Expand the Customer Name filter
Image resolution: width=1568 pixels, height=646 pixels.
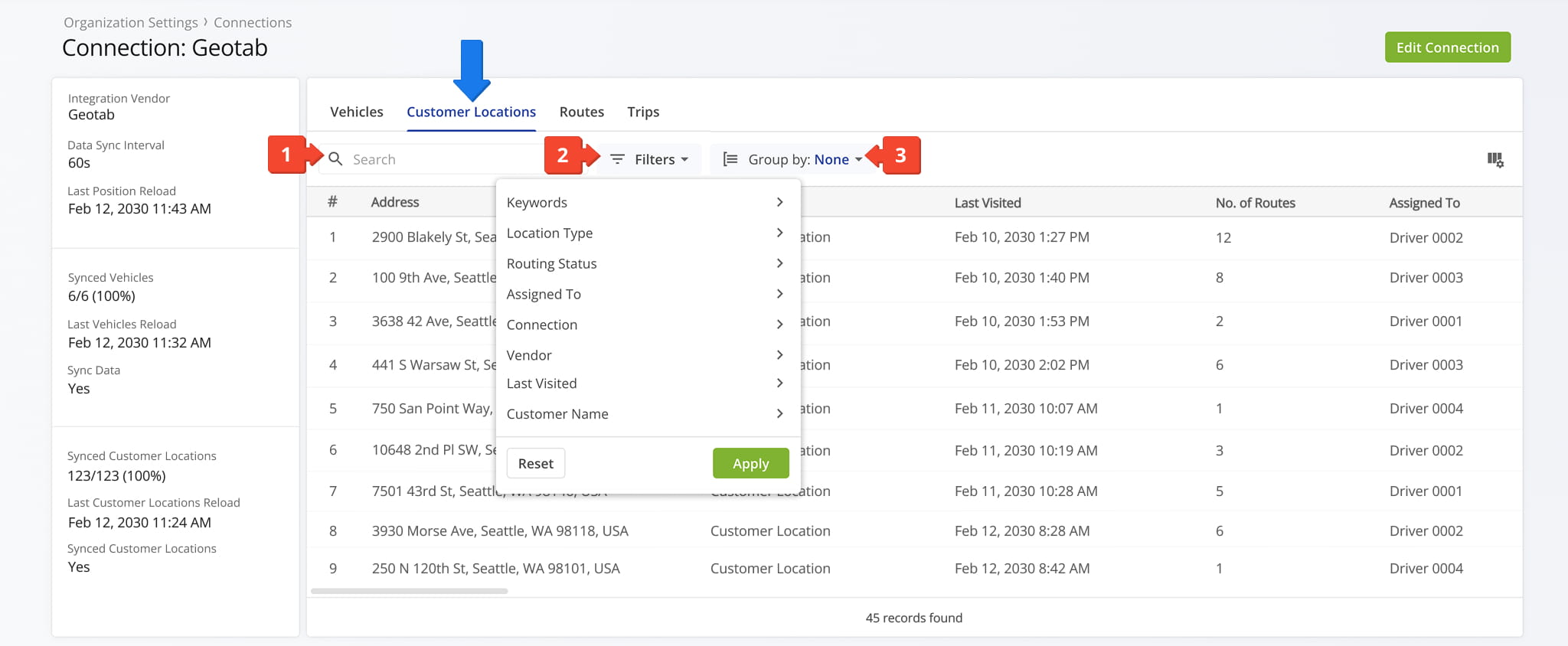tap(647, 414)
